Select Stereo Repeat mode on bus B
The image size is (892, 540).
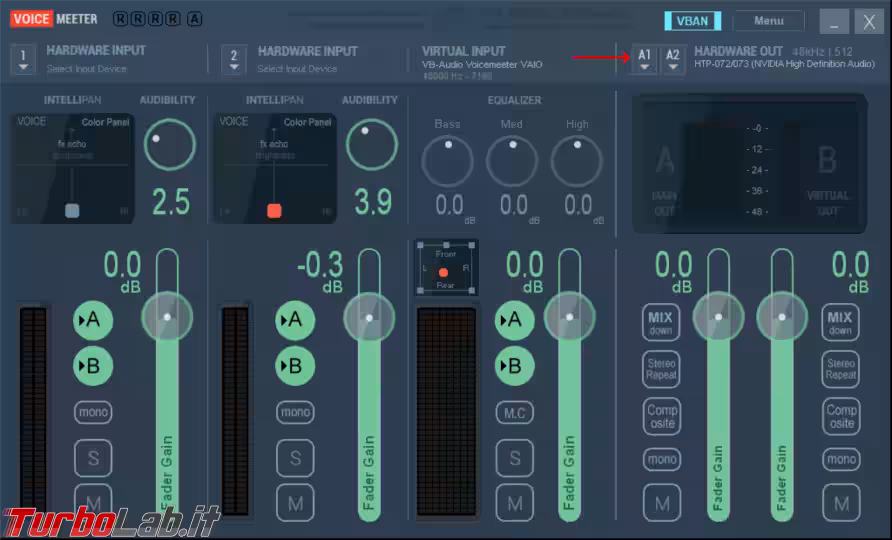[x=841, y=369]
